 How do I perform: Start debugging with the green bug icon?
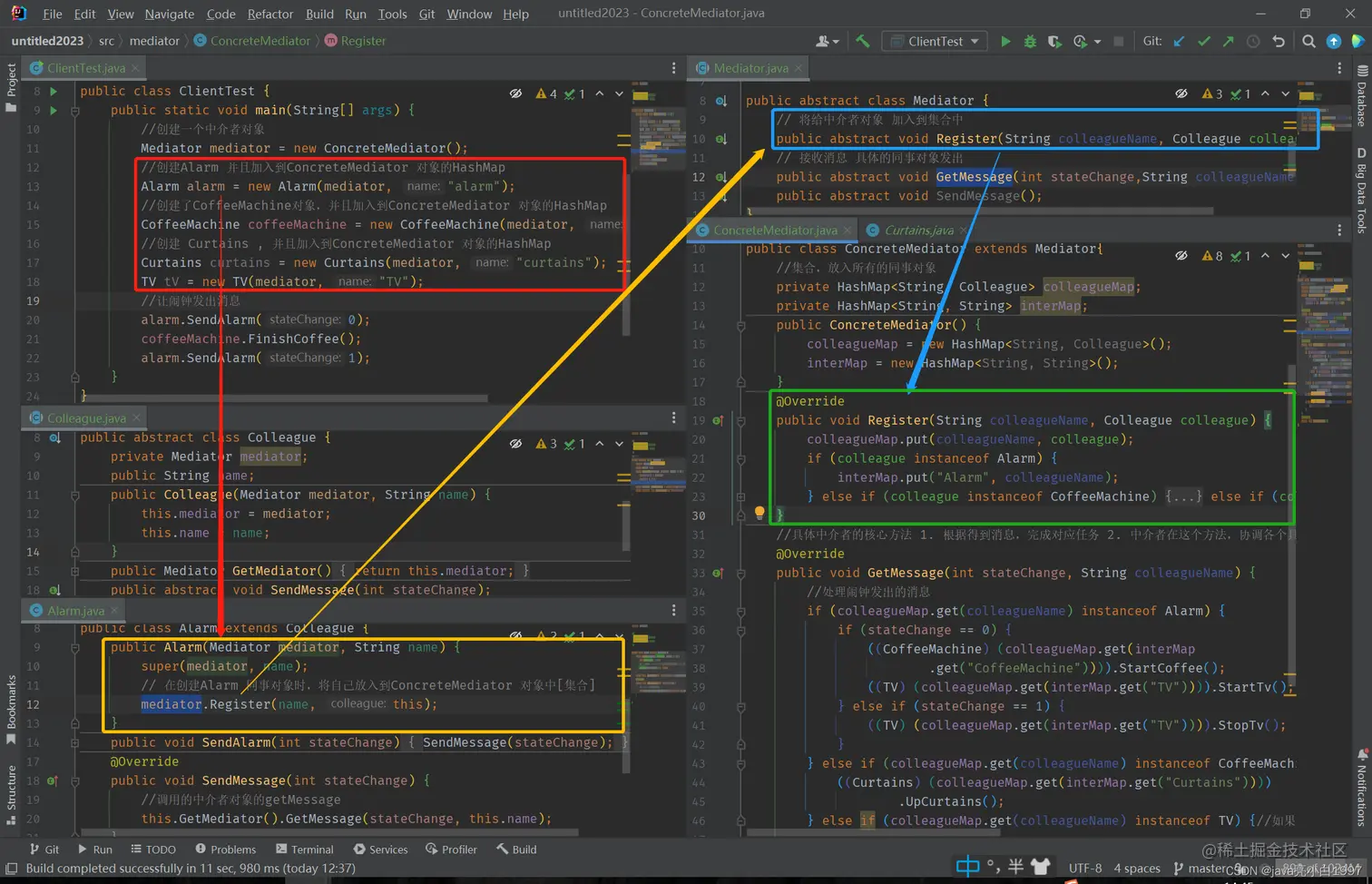1030,41
